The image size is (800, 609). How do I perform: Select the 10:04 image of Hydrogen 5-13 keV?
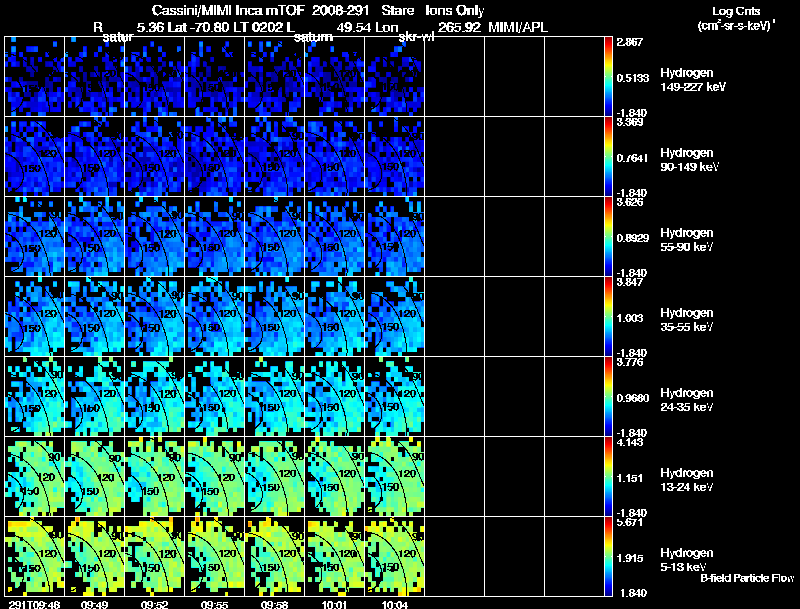395,556
